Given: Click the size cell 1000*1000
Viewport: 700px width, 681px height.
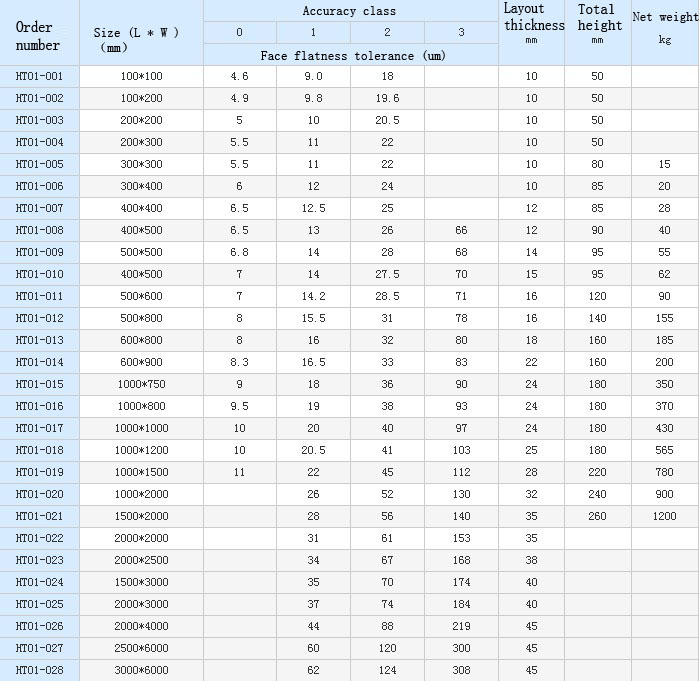Looking at the screenshot, I should tap(142, 428).
